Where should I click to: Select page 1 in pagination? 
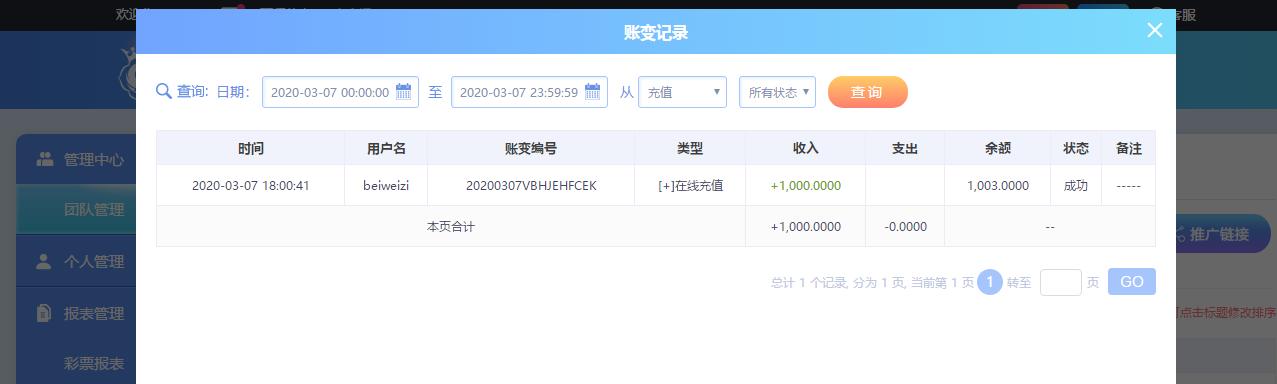[x=989, y=282]
